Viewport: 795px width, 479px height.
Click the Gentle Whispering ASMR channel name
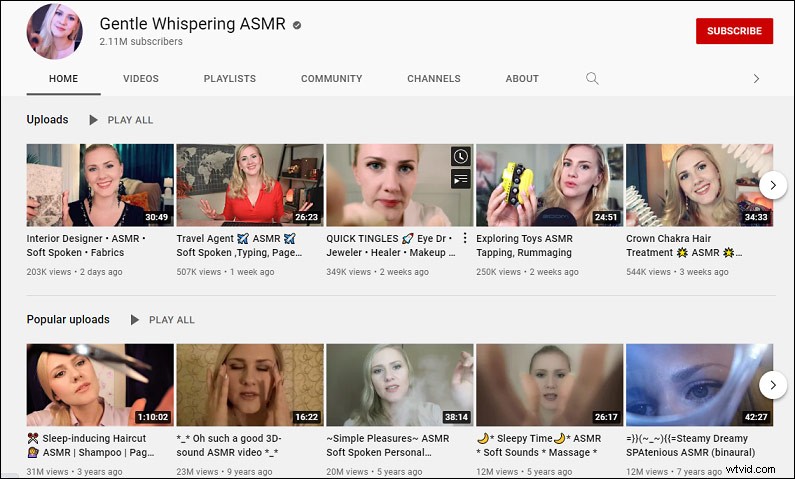point(193,24)
